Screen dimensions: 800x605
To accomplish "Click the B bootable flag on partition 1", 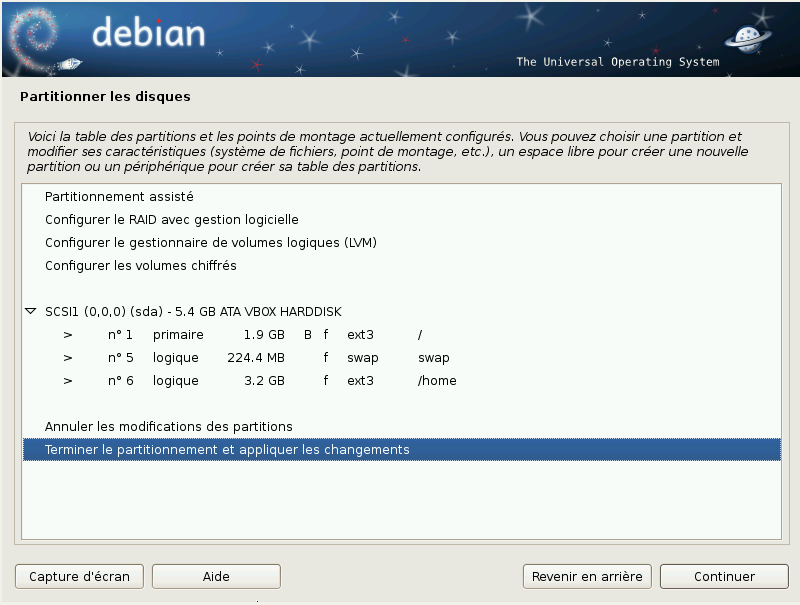I will tap(308, 335).
